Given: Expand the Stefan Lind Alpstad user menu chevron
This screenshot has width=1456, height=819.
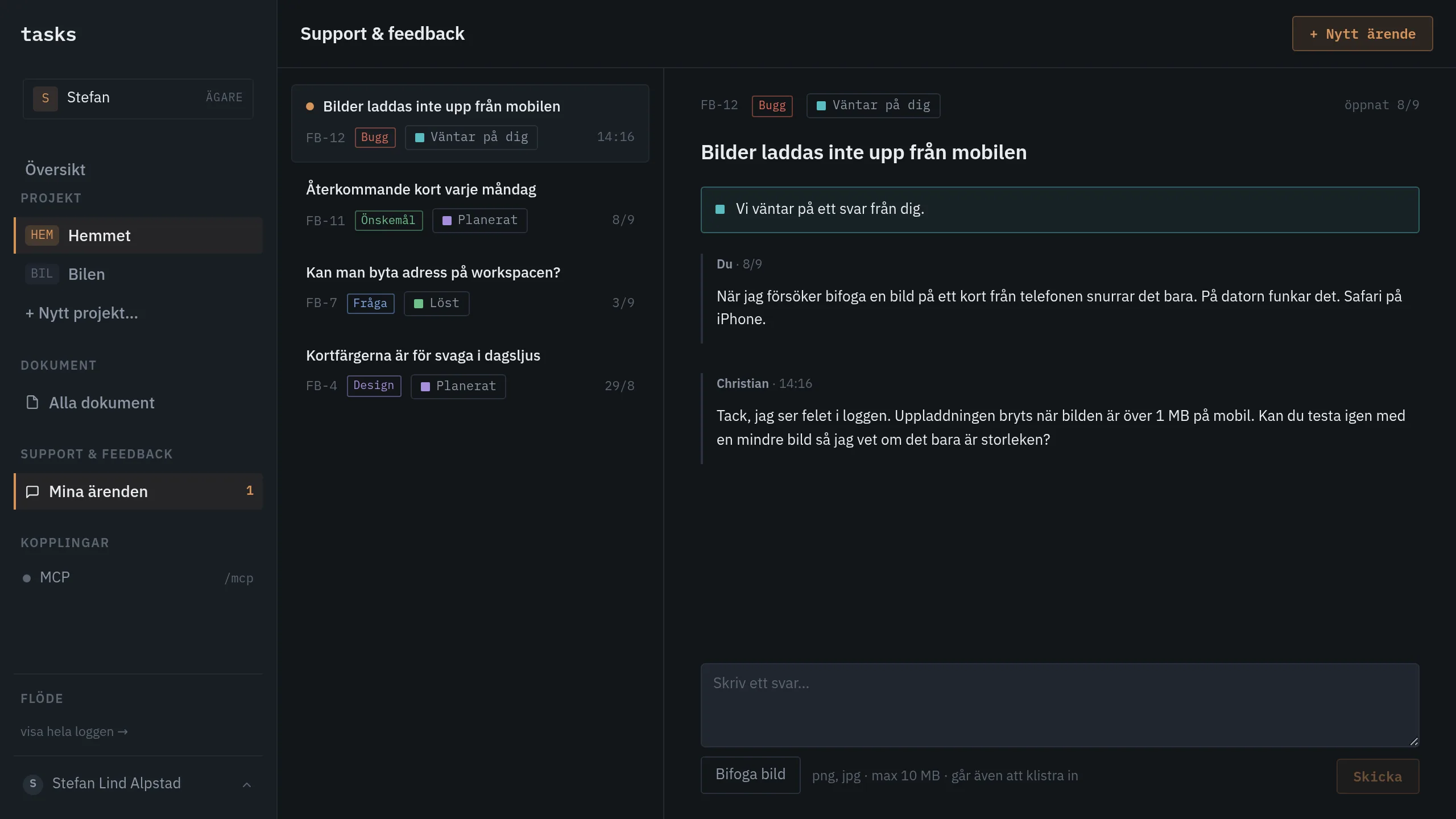Looking at the screenshot, I should point(247,785).
